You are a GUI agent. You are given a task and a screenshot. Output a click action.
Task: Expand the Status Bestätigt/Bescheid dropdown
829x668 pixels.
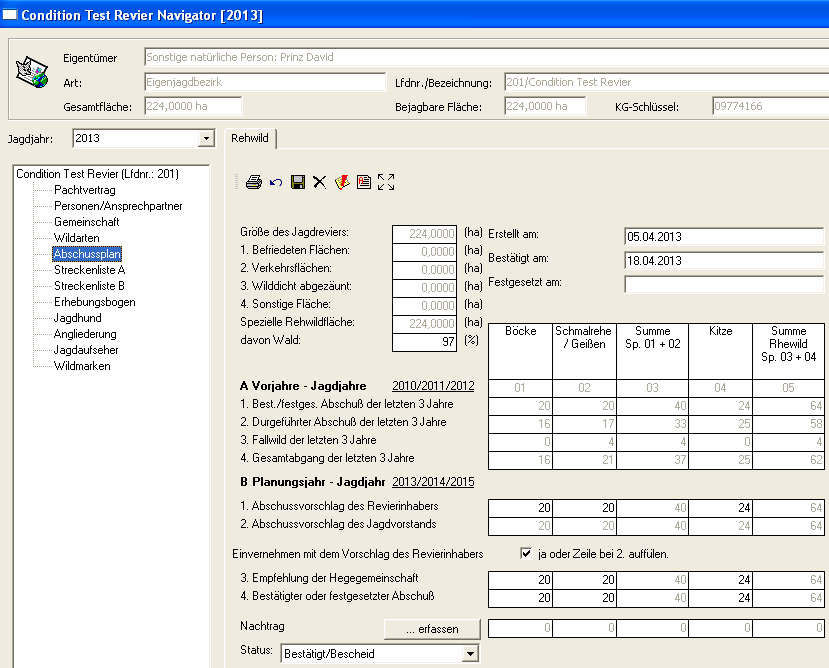tap(471, 654)
